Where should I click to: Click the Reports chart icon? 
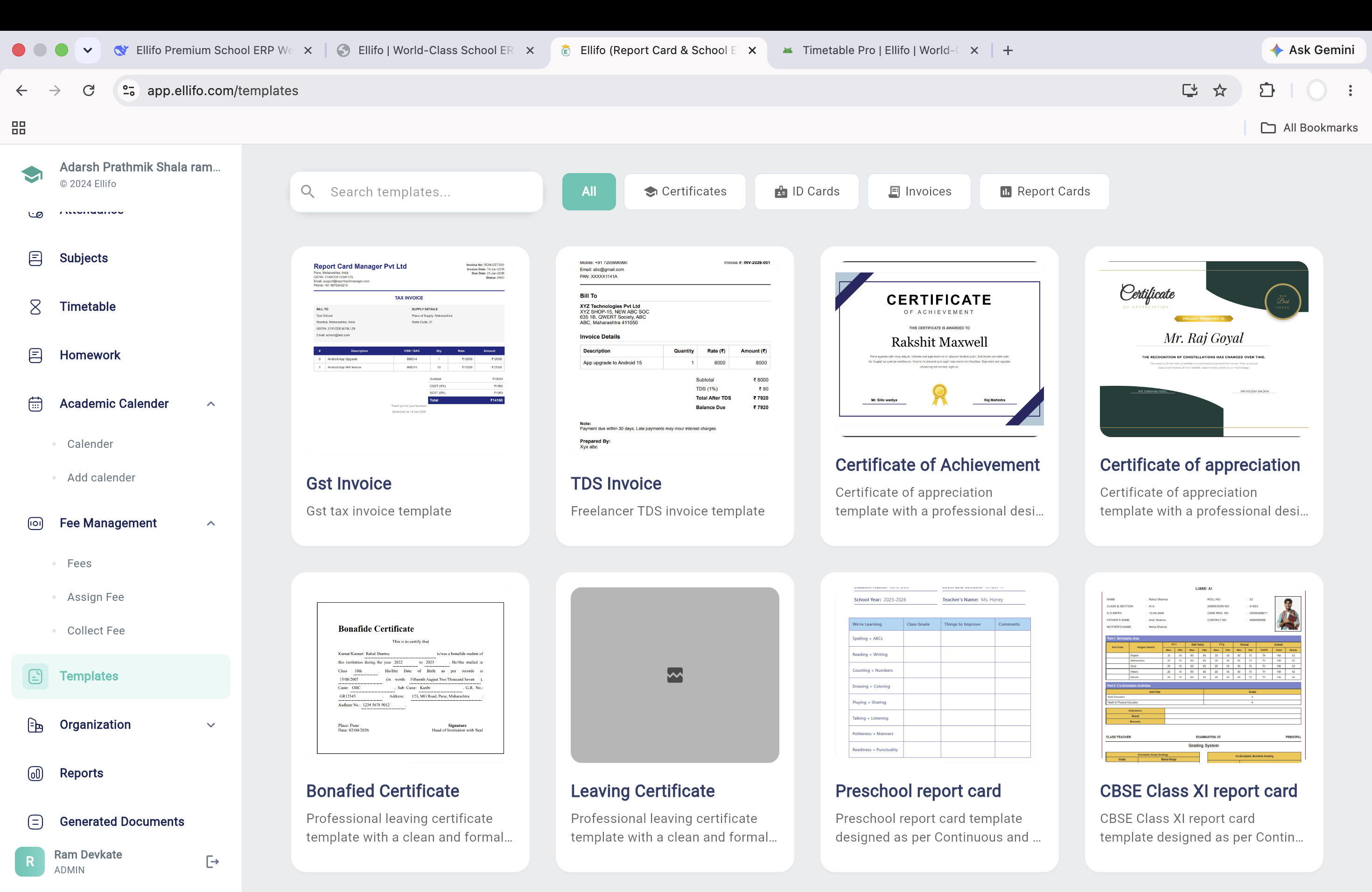click(x=35, y=774)
